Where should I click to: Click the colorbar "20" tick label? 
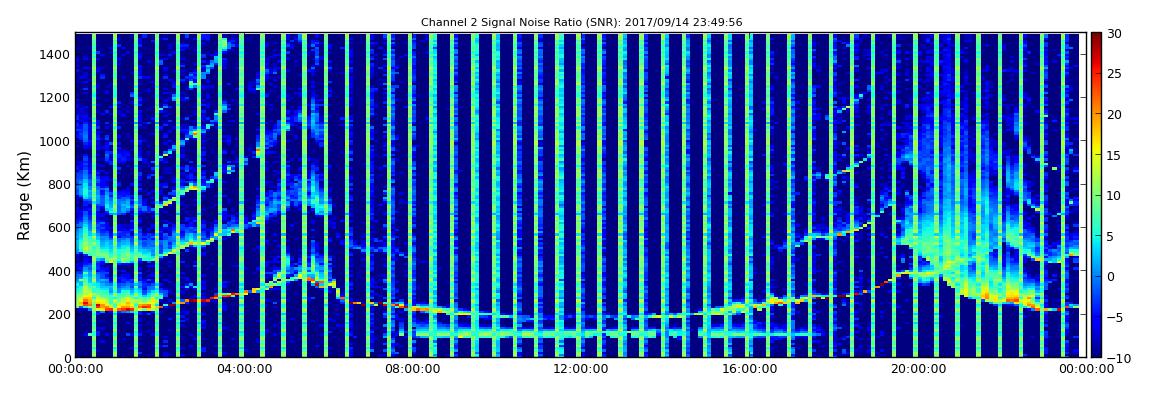coord(1115,114)
